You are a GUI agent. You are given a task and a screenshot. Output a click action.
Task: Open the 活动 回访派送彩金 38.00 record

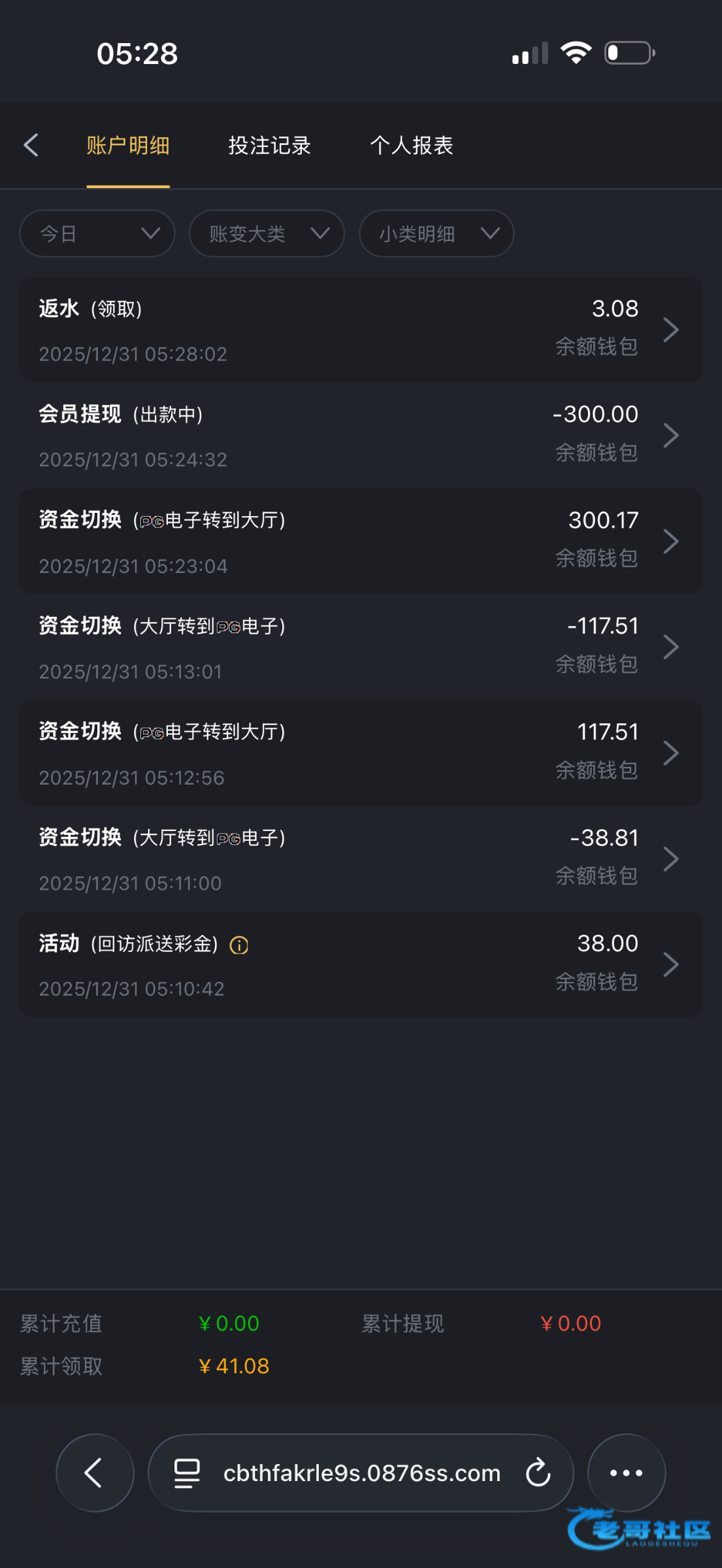point(361,965)
